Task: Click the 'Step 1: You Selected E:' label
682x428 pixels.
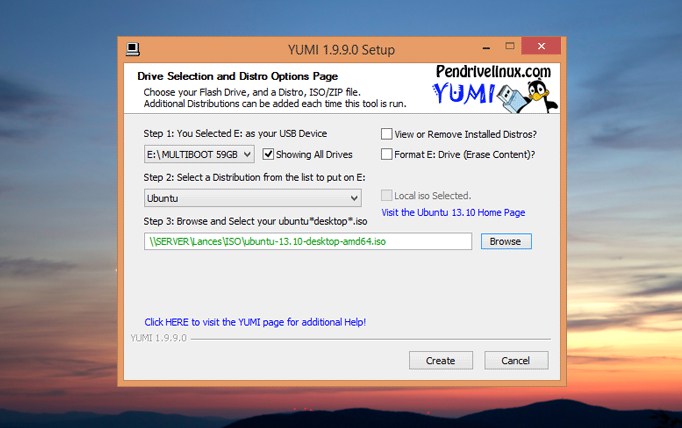Action: click(235, 134)
